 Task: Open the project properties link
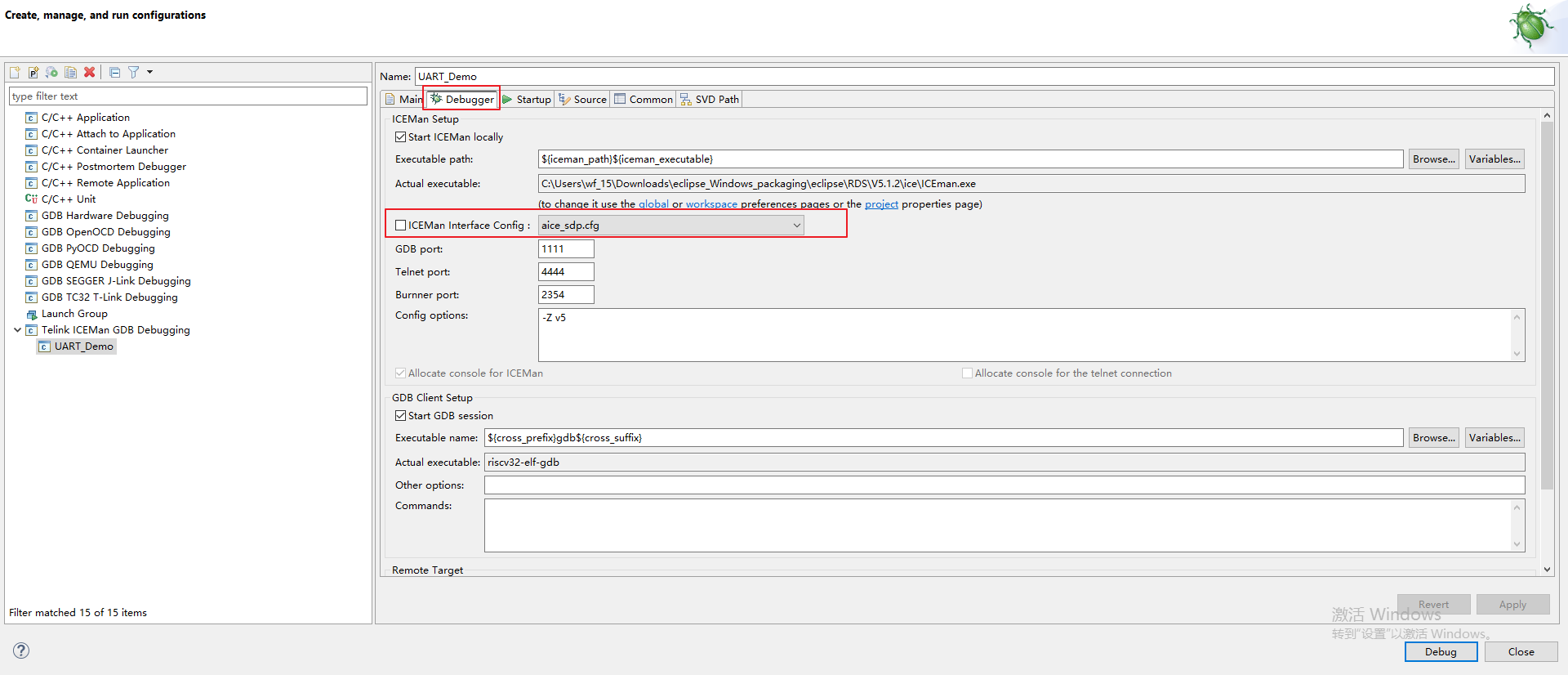(x=881, y=204)
